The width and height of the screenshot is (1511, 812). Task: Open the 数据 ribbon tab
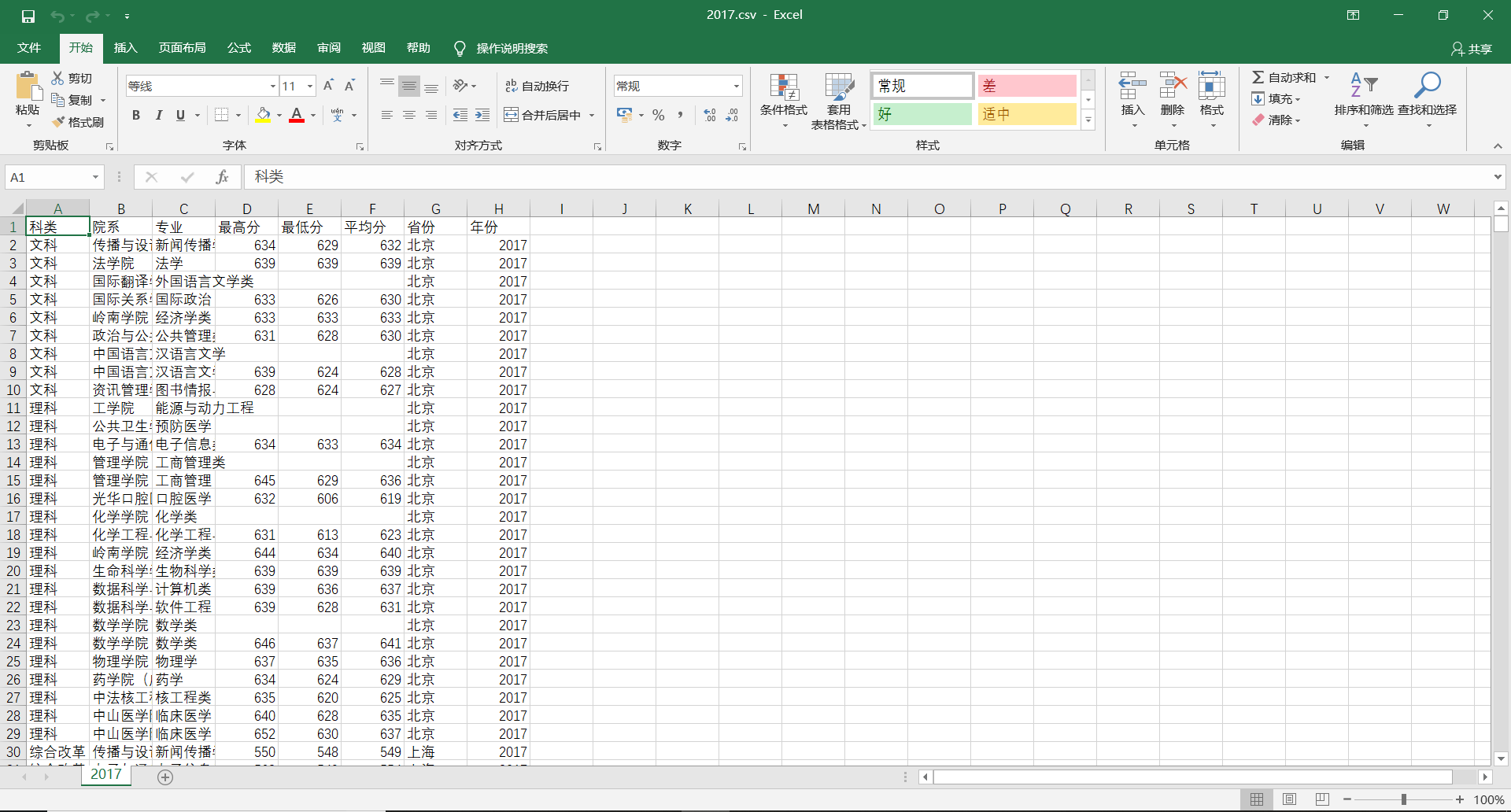283,48
